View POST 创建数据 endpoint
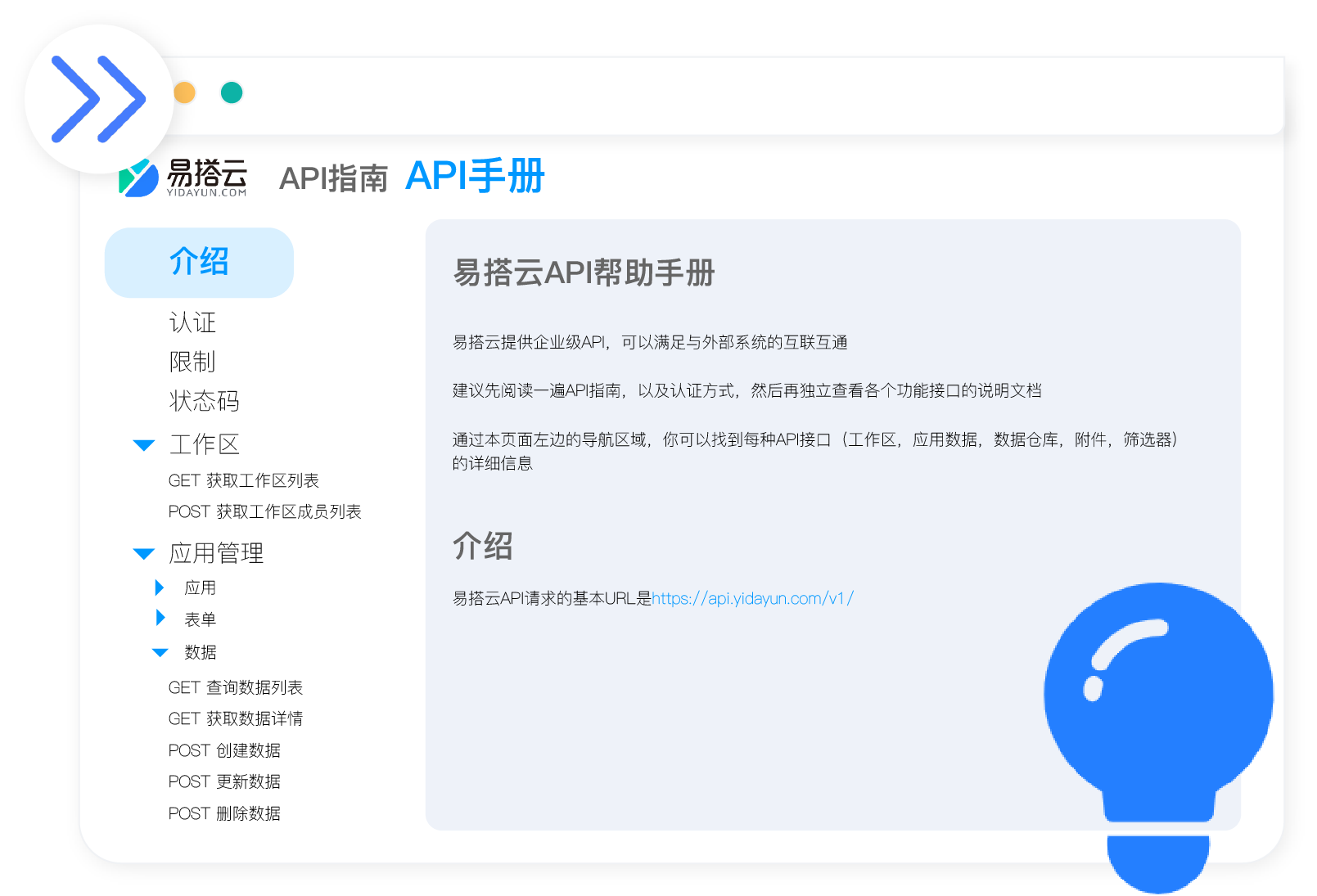 [224, 750]
